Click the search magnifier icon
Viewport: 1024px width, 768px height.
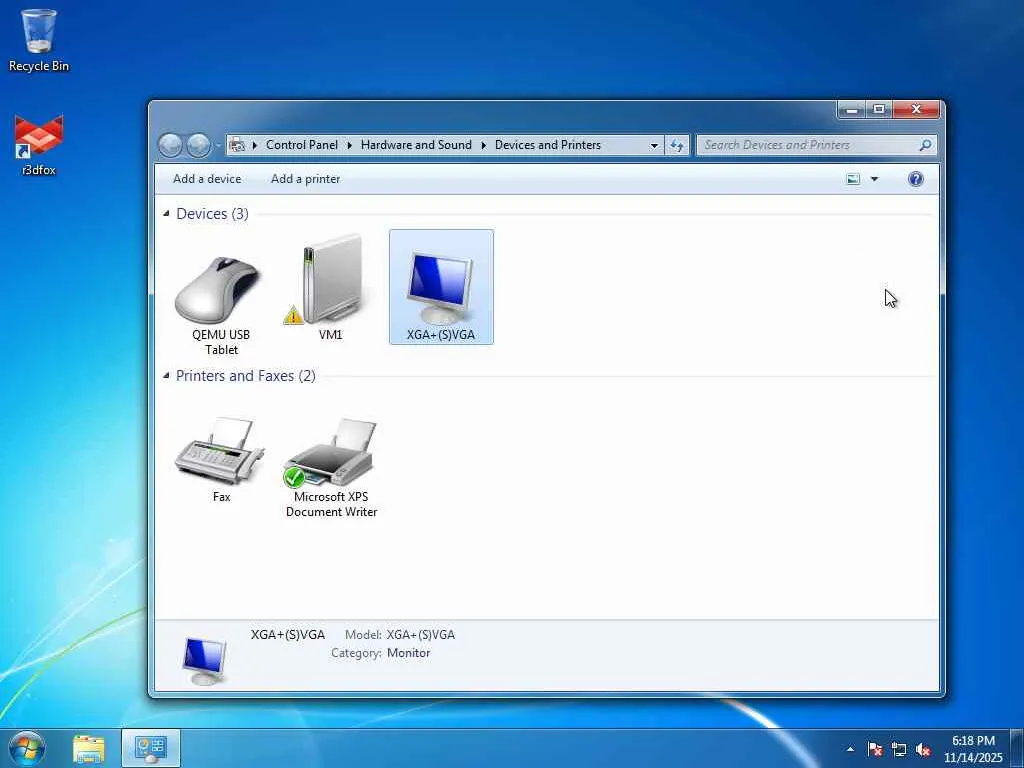(x=925, y=145)
